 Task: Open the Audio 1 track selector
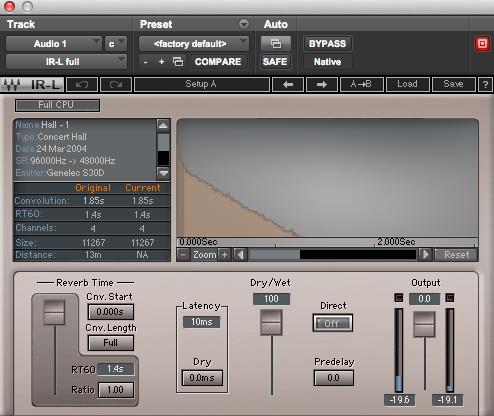coord(54,44)
